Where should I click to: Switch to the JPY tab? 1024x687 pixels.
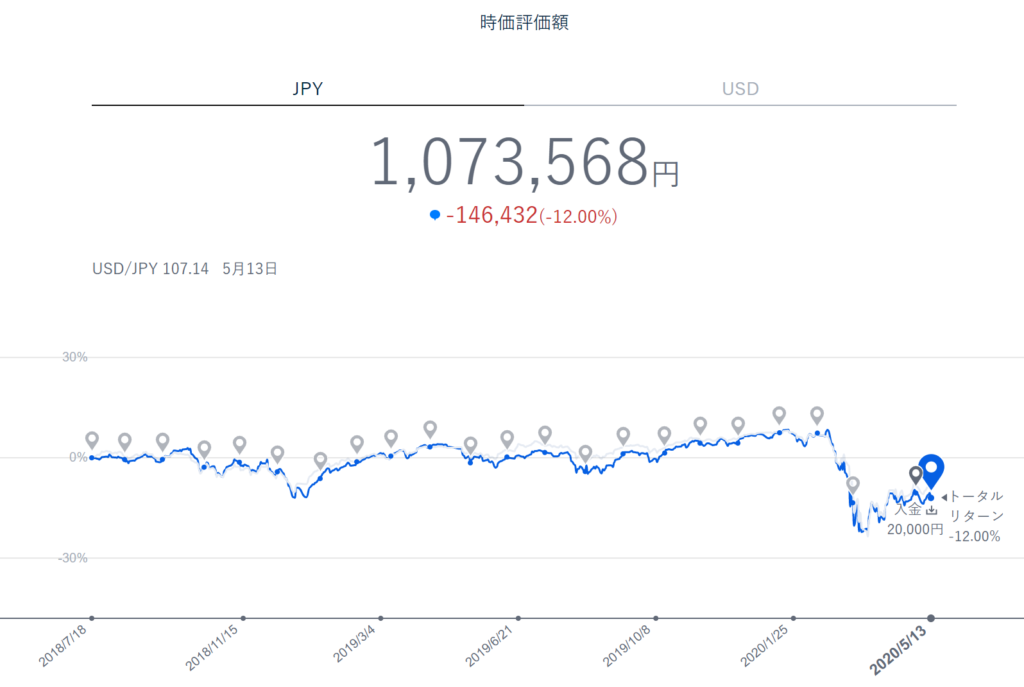click(307, 88)
